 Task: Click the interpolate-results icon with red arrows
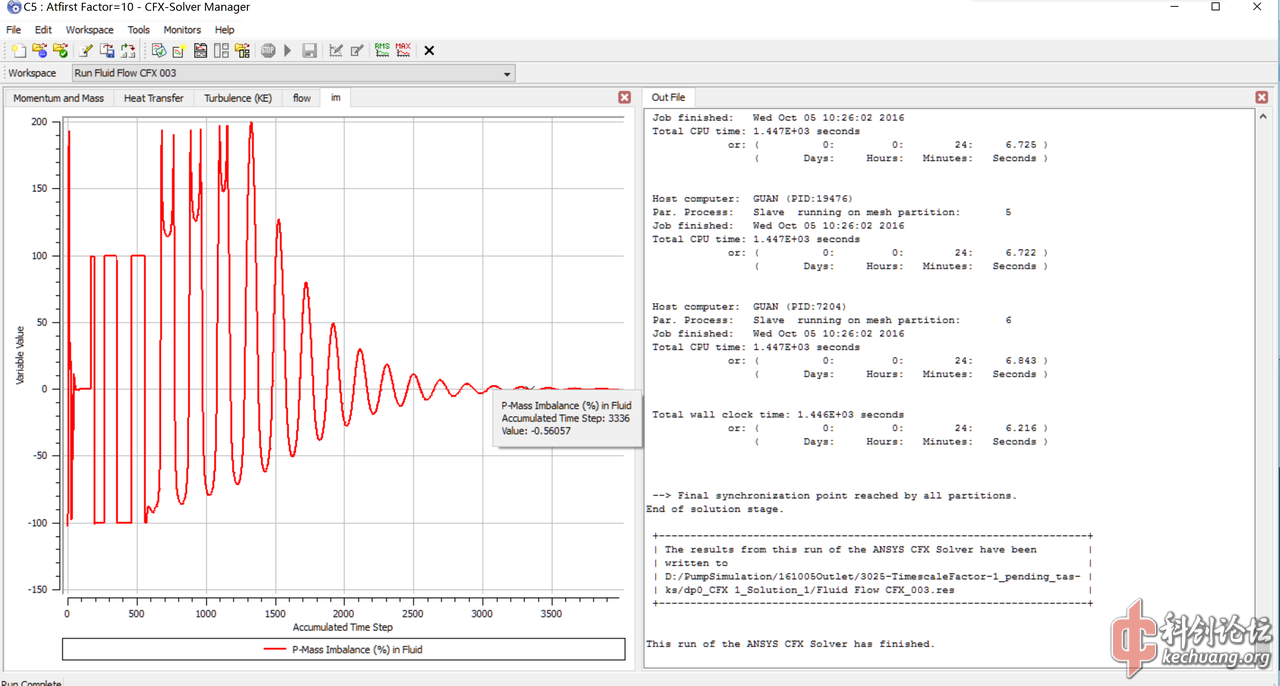[x=128, y=50]
